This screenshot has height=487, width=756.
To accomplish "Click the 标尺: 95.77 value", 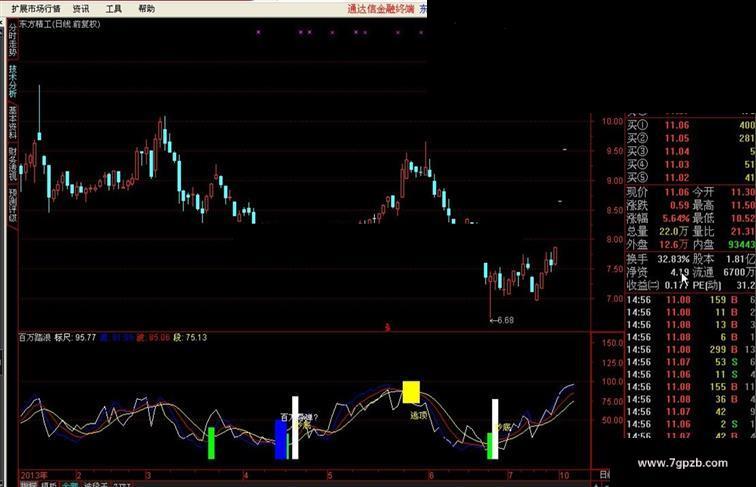I will click(x=75, y=338).
